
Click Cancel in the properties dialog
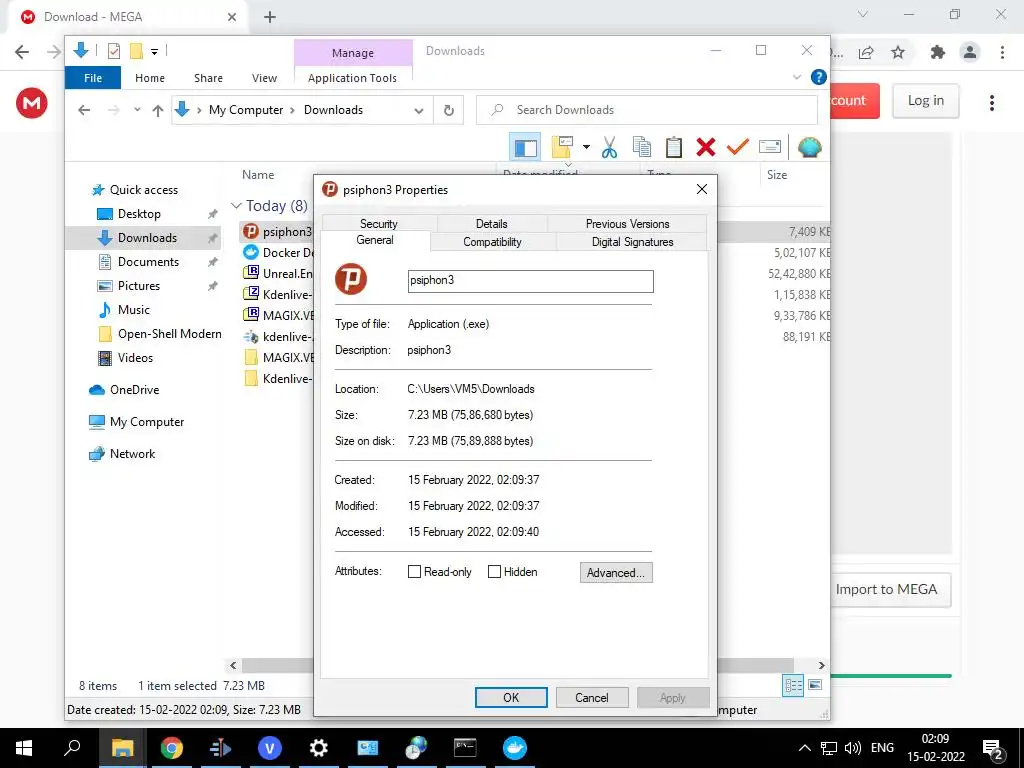[x=592, y=697]
